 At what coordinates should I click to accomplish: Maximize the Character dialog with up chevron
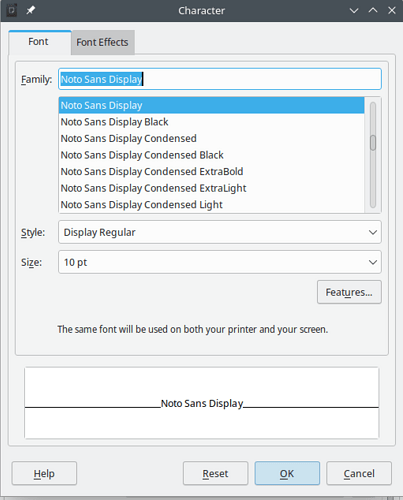373,10
